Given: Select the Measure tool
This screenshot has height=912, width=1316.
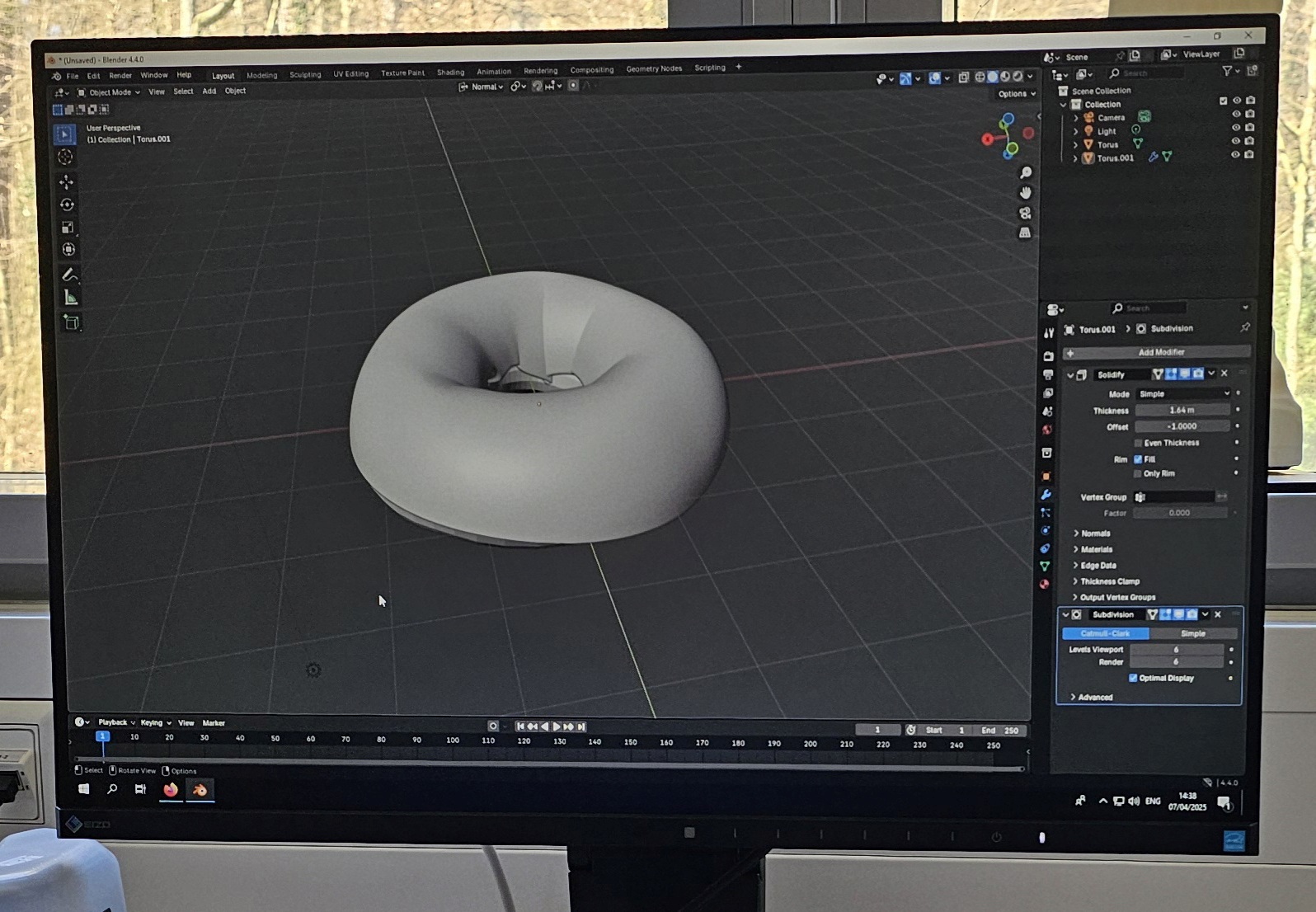Looking at the screenshot, I should point(70,298).
